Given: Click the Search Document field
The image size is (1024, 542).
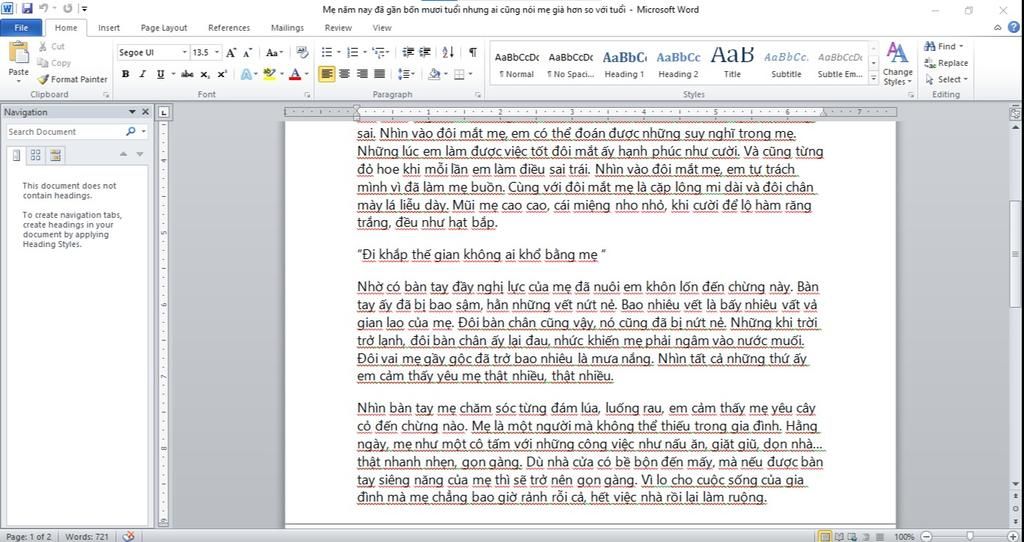Looking at the screenshot, I should pos(64,132).
